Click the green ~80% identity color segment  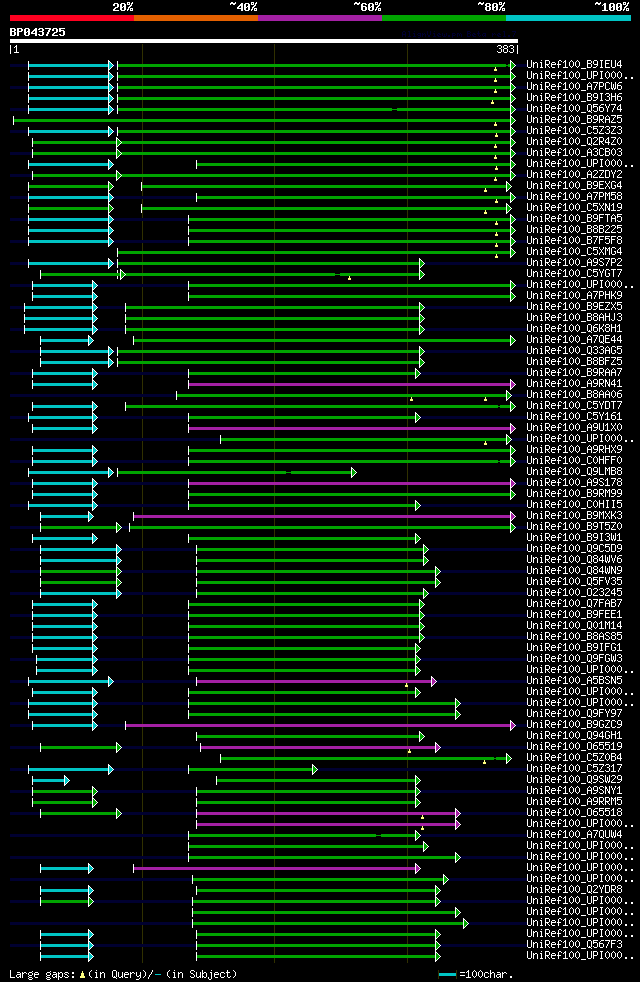[444, 18]
